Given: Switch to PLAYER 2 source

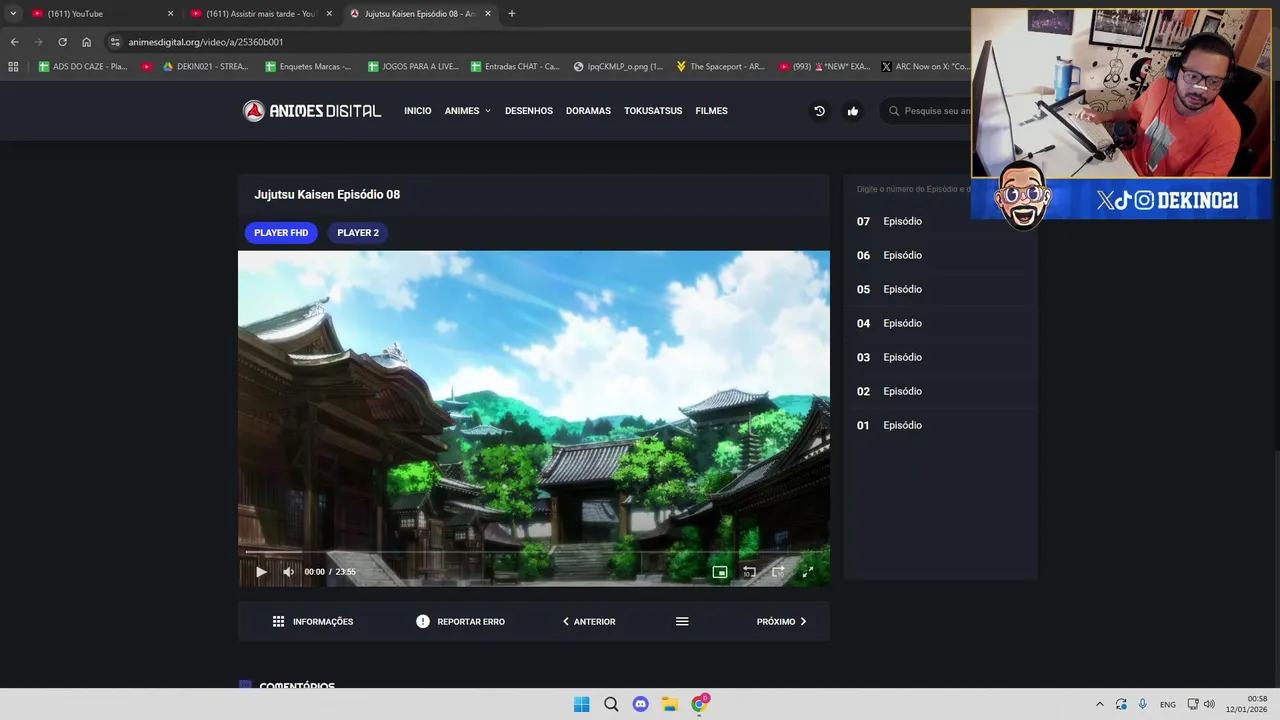Looking at the screenshot, I should tap(358, 233).
